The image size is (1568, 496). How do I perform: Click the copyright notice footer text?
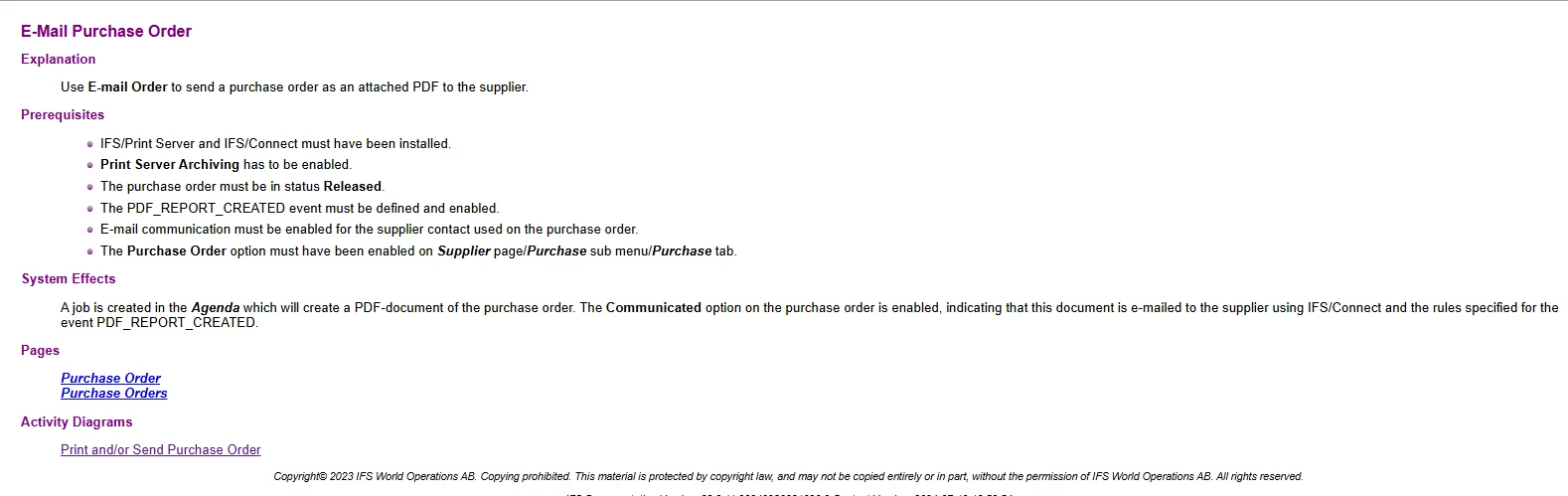788,477
